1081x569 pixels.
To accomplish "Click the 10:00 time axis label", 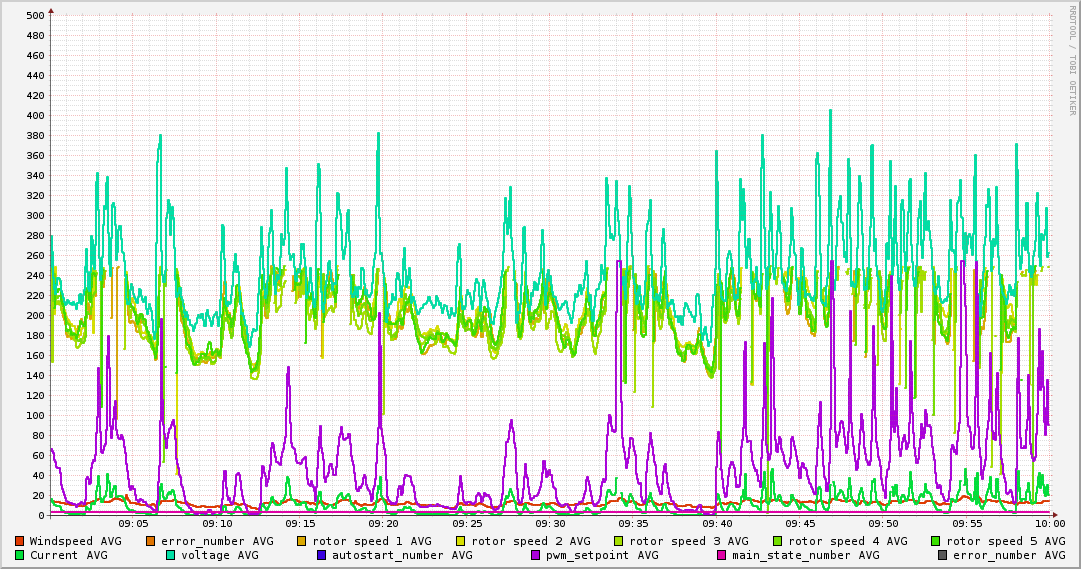I will click(x=1049, y=523).
